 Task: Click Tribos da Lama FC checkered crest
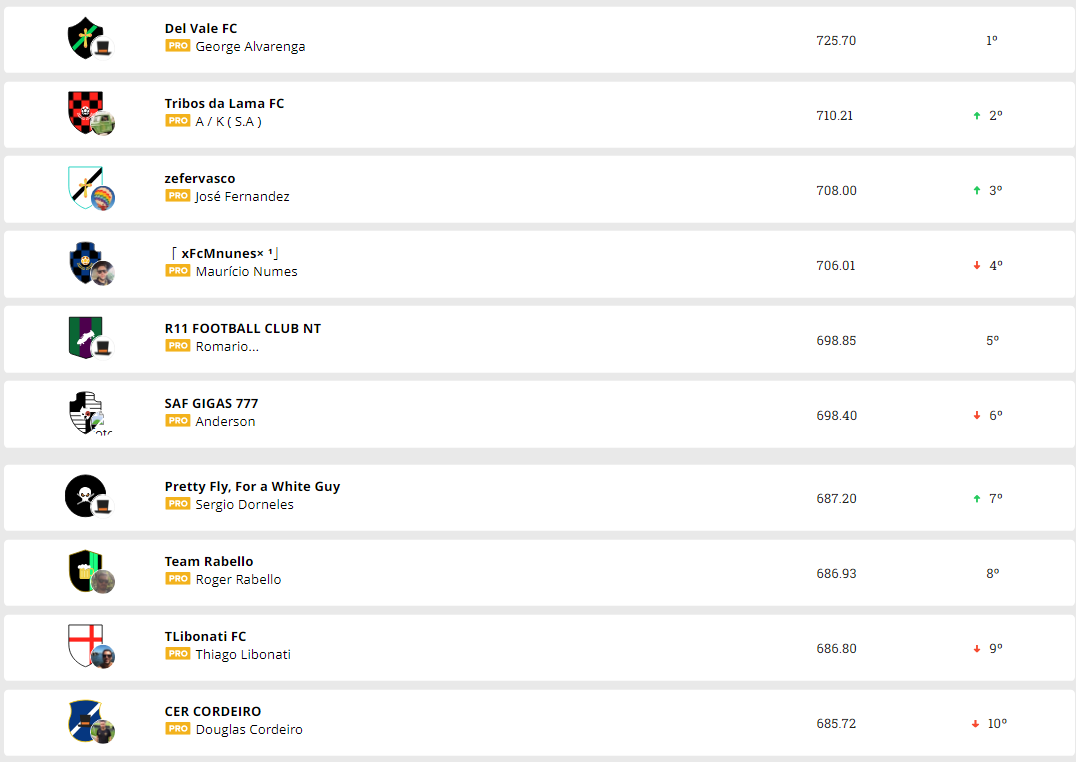pos(86,112)
